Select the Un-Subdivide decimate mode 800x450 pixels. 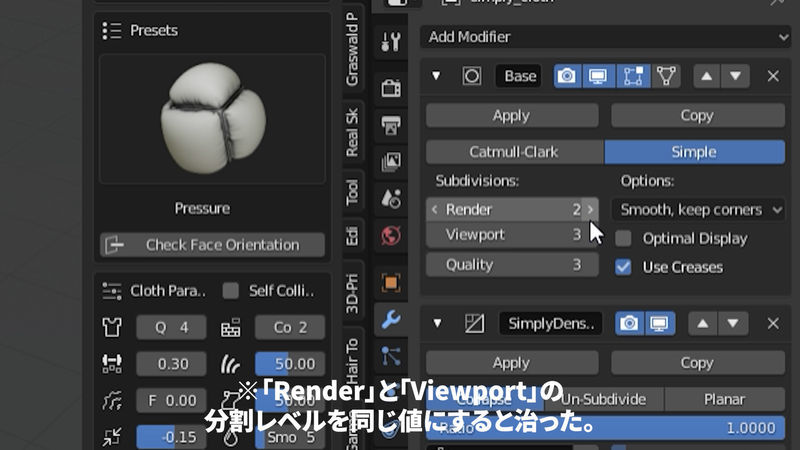[603, 399]
